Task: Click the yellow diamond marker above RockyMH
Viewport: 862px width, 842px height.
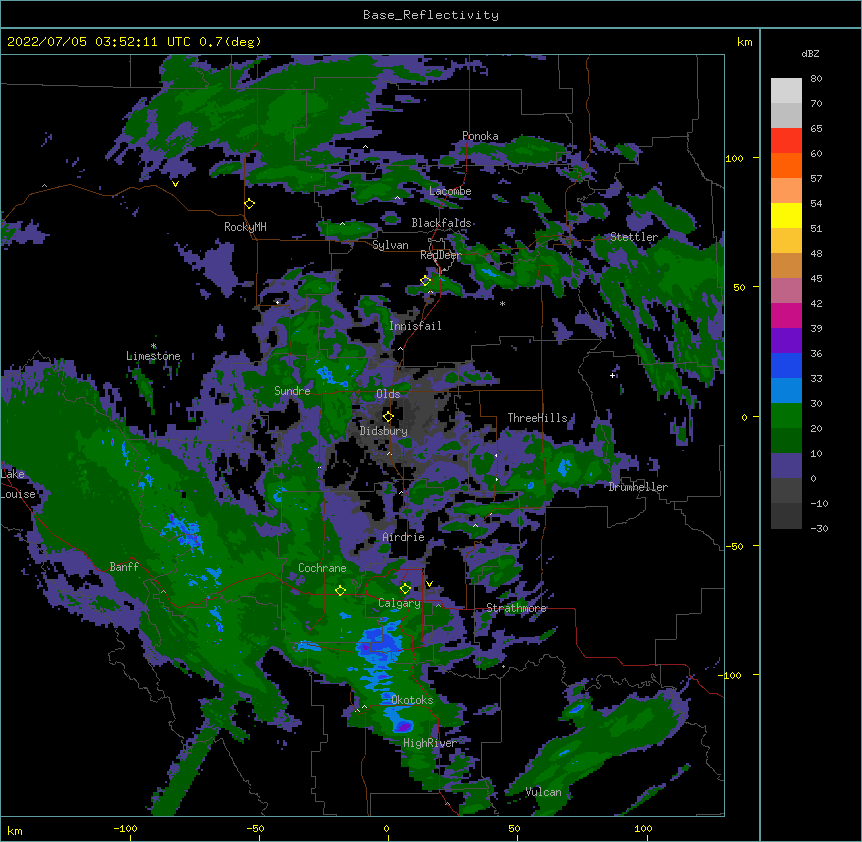Action: [250, 204]
